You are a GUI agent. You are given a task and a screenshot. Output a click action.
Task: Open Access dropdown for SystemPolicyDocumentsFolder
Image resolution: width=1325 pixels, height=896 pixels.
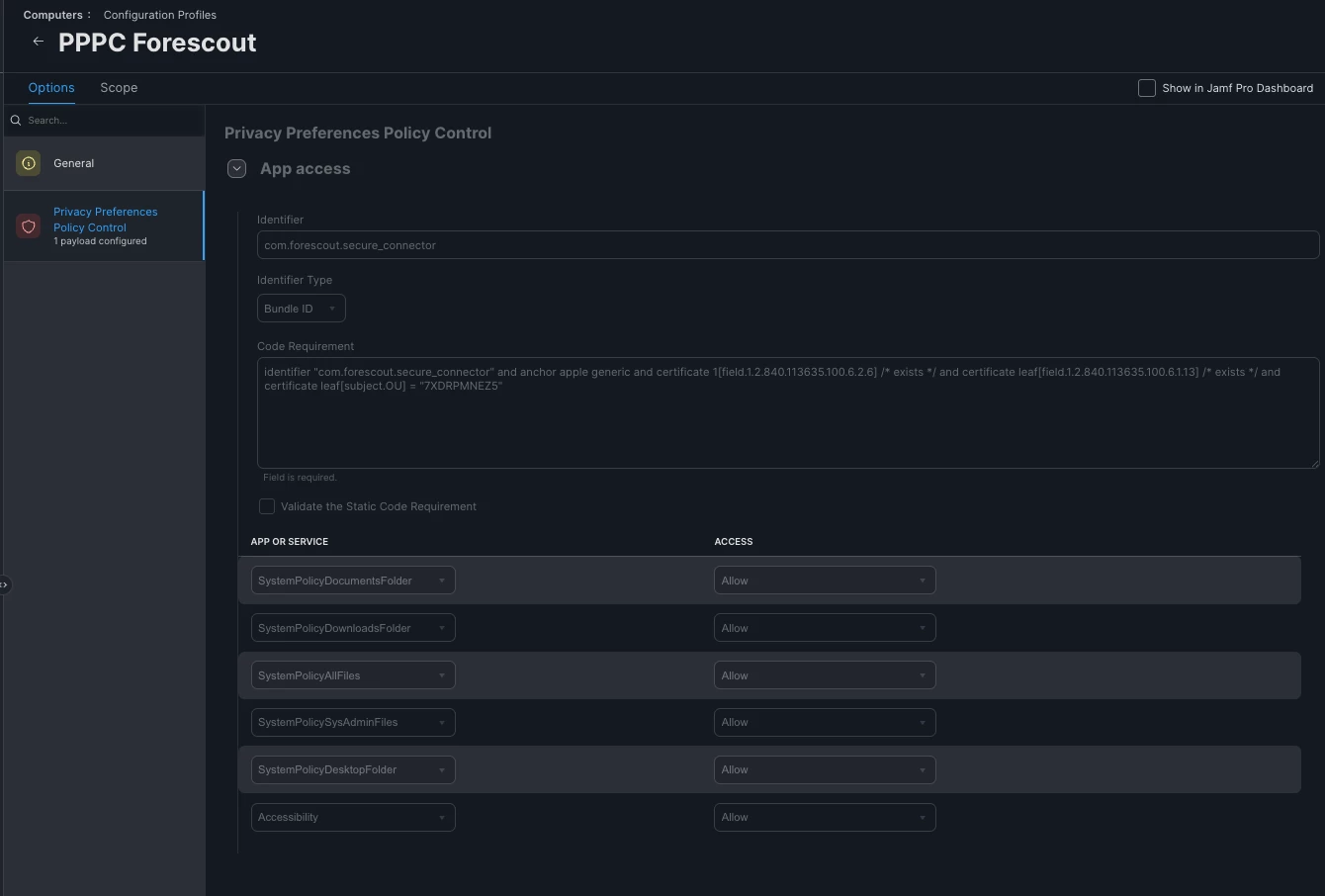(x=825, y=581)
